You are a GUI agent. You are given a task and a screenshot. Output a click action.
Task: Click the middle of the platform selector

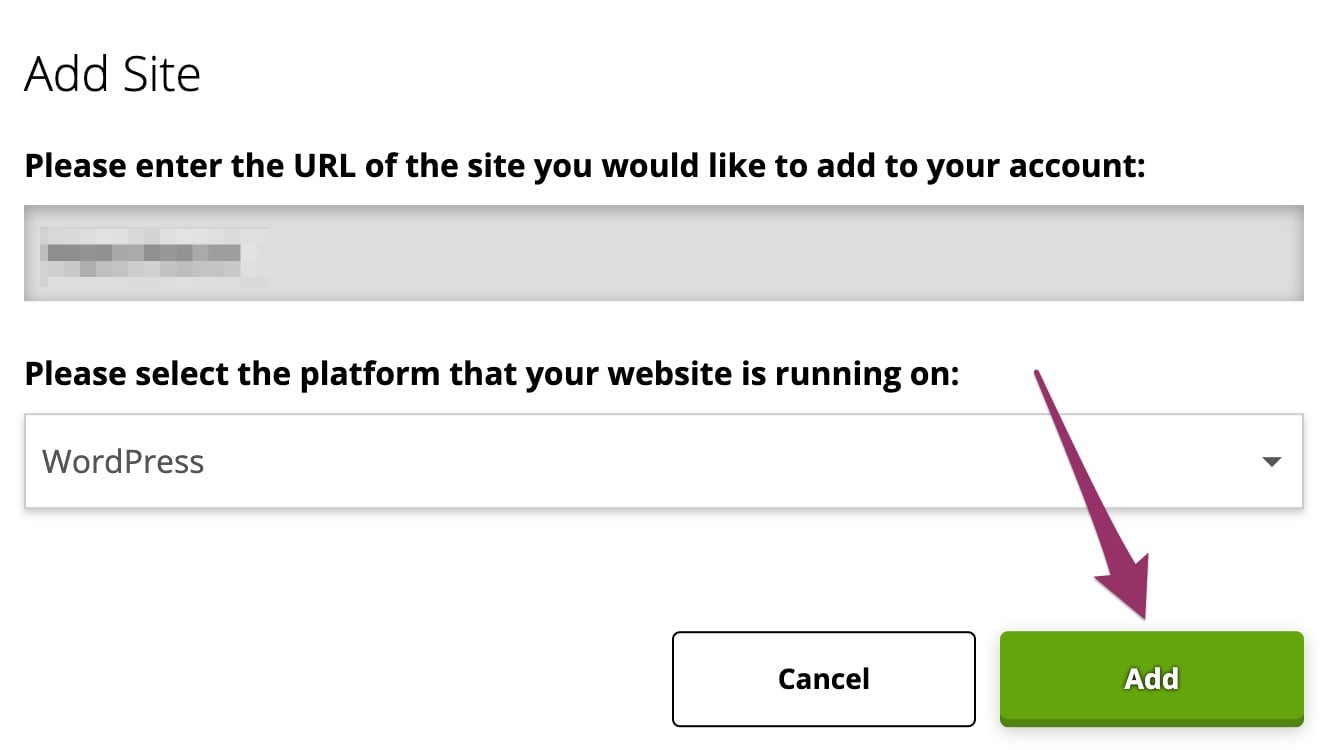663,462
